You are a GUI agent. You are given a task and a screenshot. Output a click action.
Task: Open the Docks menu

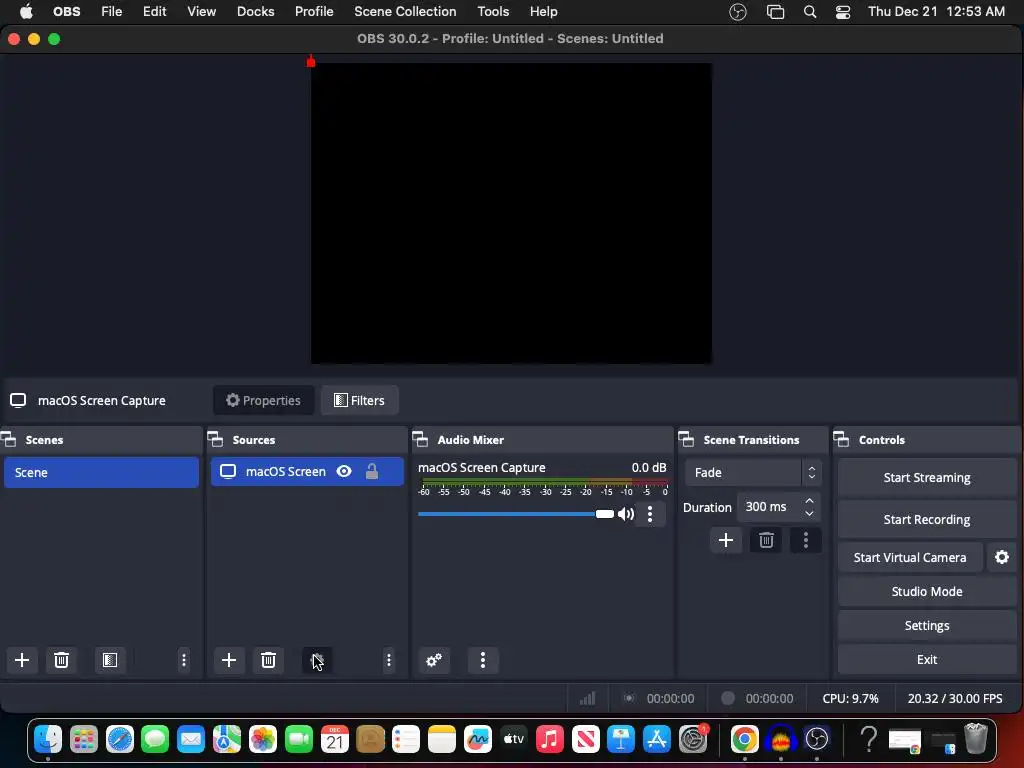[x=255, y=12]
